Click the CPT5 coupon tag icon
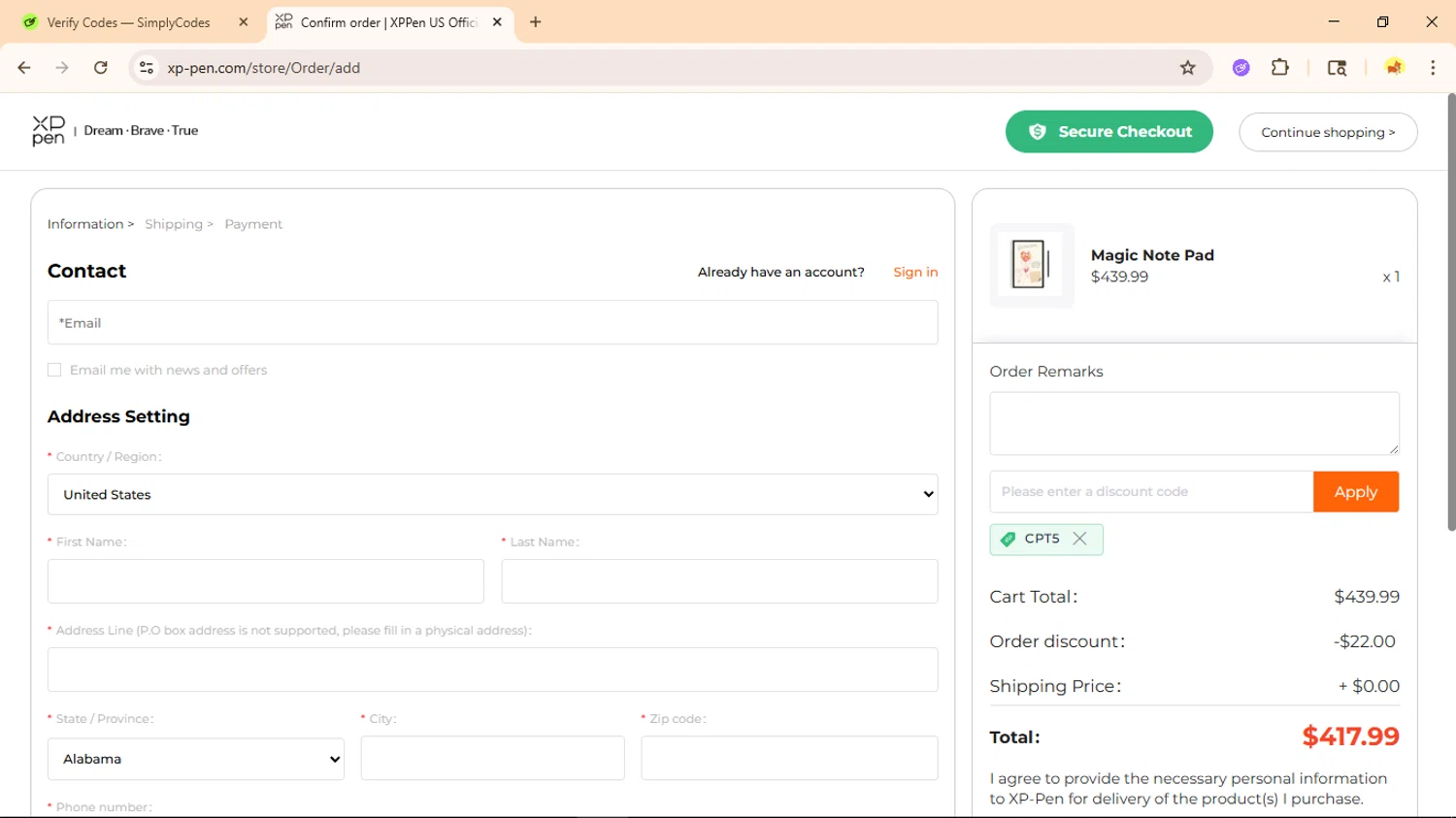The width and height of the screenshot is (1456, 818). tap(1009, 539)
